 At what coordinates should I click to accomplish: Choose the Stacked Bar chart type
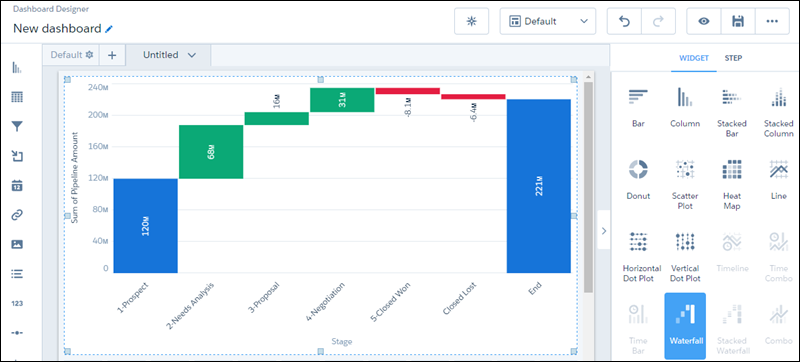point(732,113)
